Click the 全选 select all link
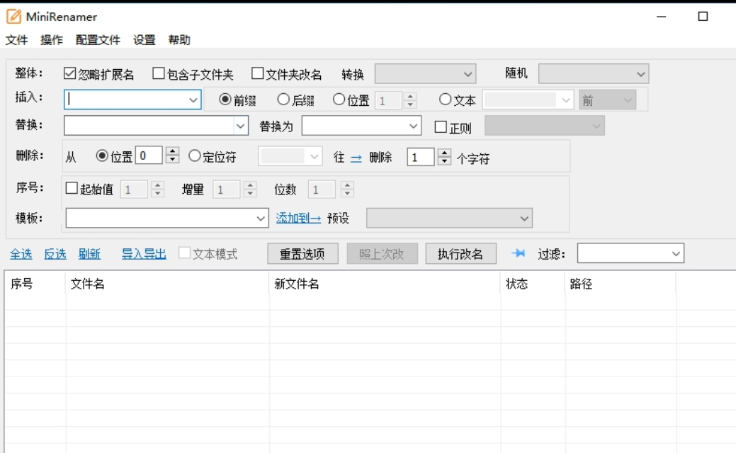Image resolution: width=736 pixels, height=453 pixels. [20, 254]
